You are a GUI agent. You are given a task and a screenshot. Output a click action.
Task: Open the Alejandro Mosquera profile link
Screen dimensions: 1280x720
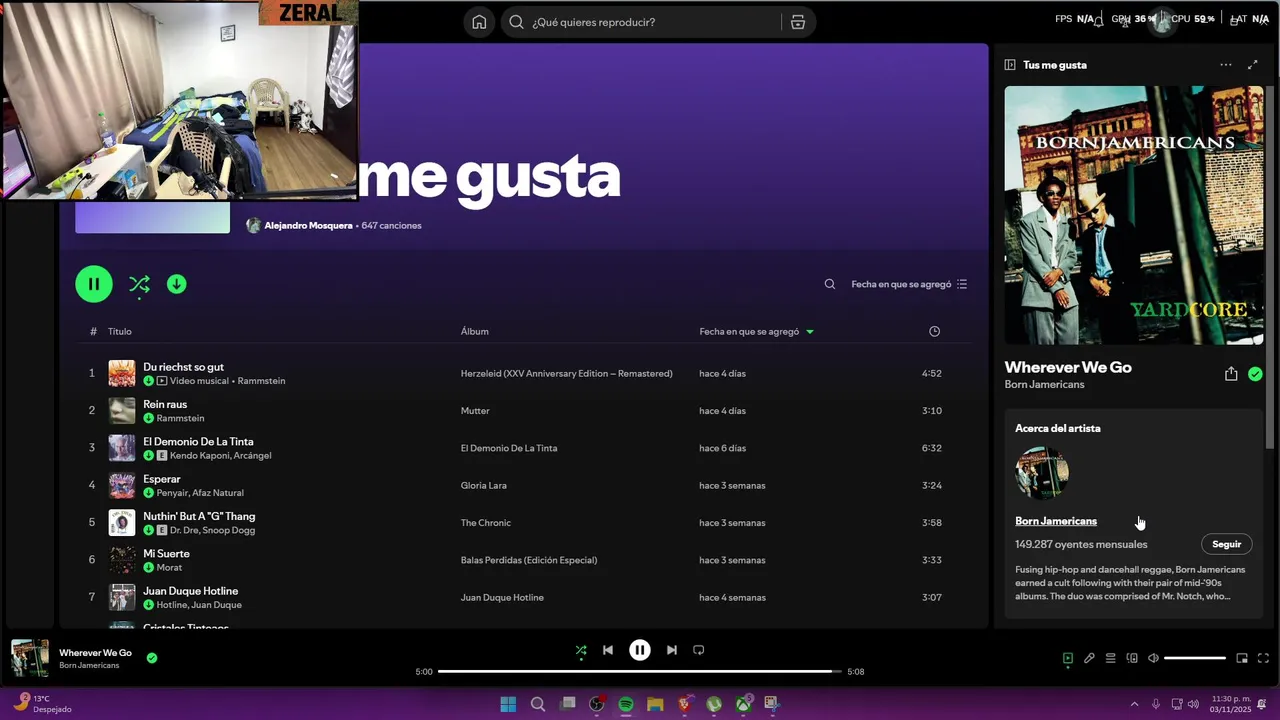click(308, 226)
